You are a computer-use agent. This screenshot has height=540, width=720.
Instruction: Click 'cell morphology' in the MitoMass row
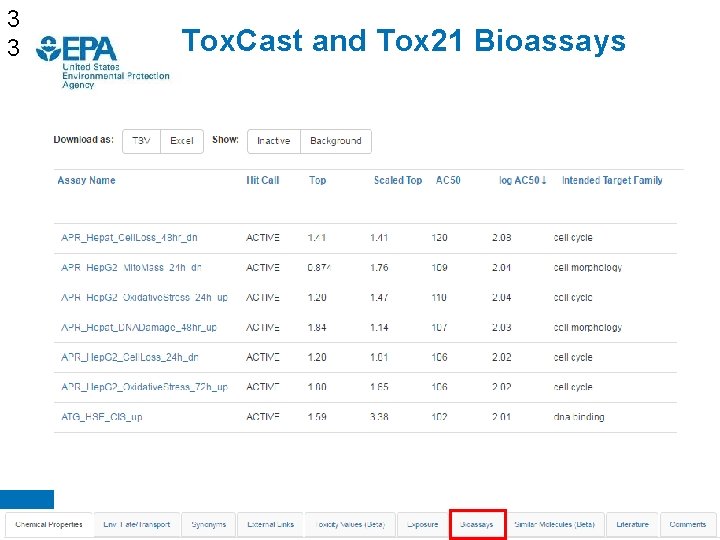point(588,268)
